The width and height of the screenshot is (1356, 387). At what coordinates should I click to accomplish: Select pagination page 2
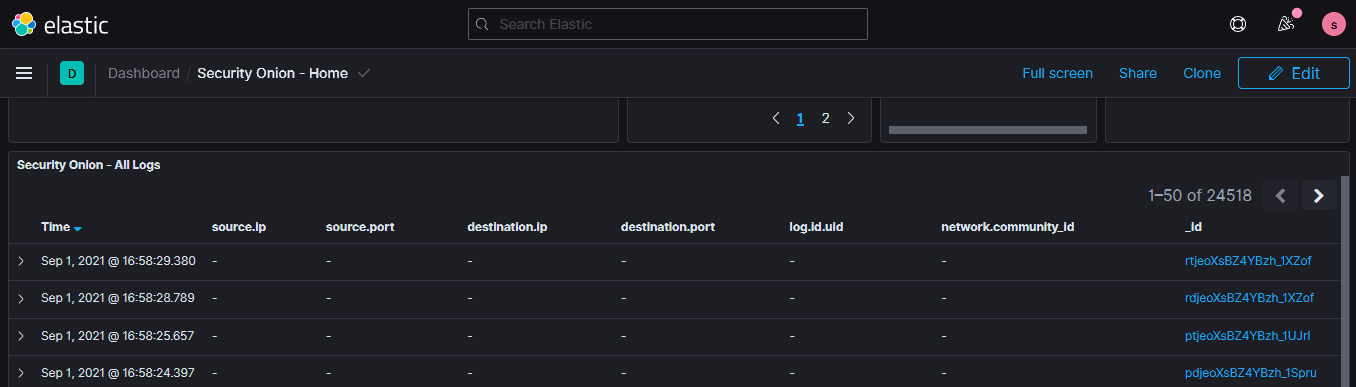coord(825,118)
